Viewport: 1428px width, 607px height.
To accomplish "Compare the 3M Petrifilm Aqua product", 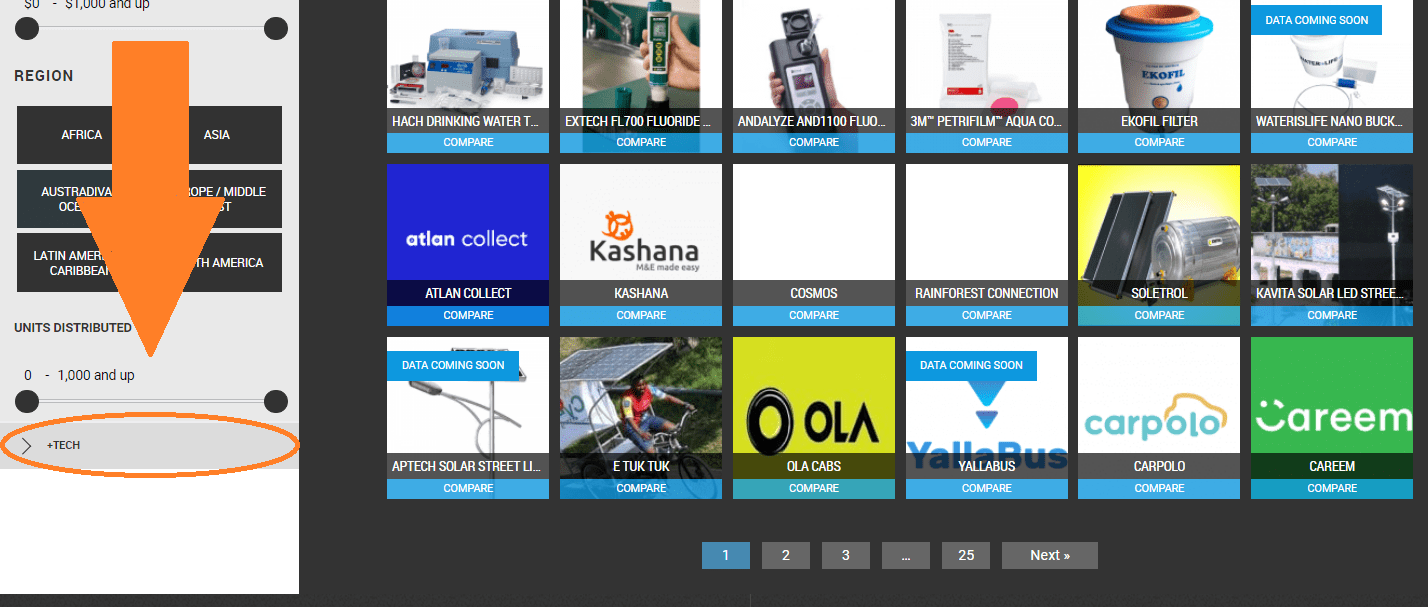I will tap(987, 142).
